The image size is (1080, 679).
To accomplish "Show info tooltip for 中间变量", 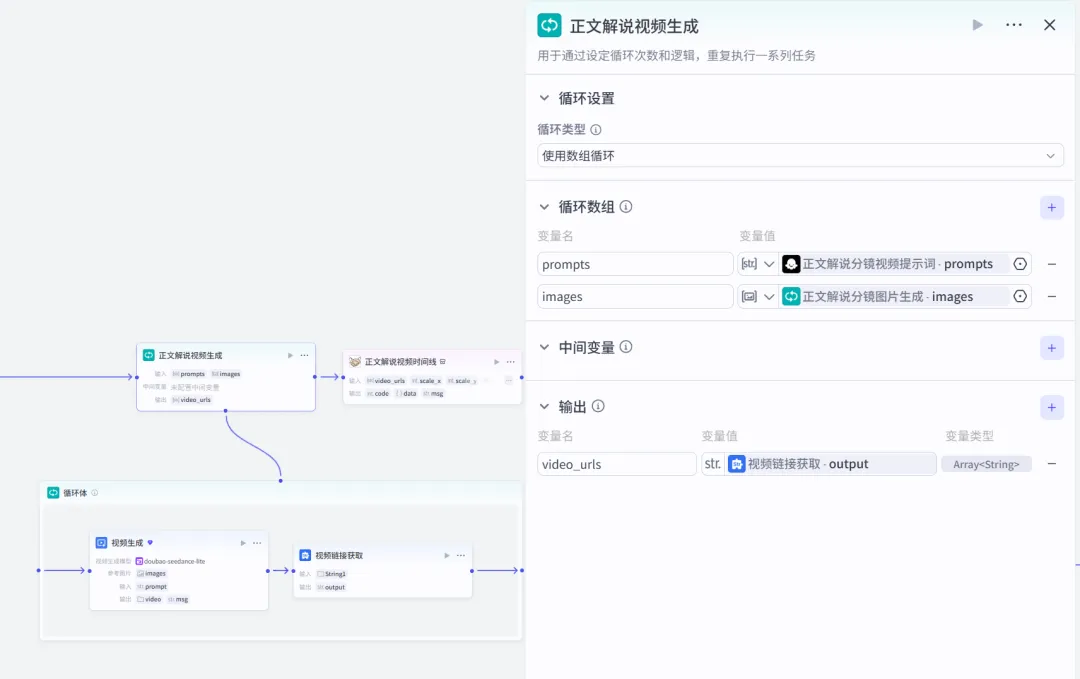I will coord(626,347).
